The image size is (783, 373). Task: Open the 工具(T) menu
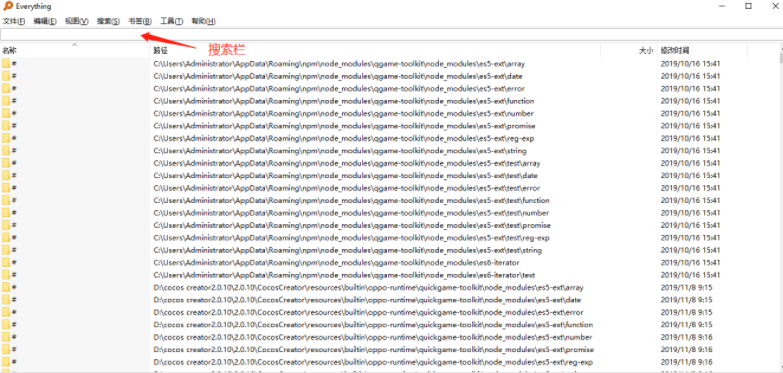tap(171, 21)
